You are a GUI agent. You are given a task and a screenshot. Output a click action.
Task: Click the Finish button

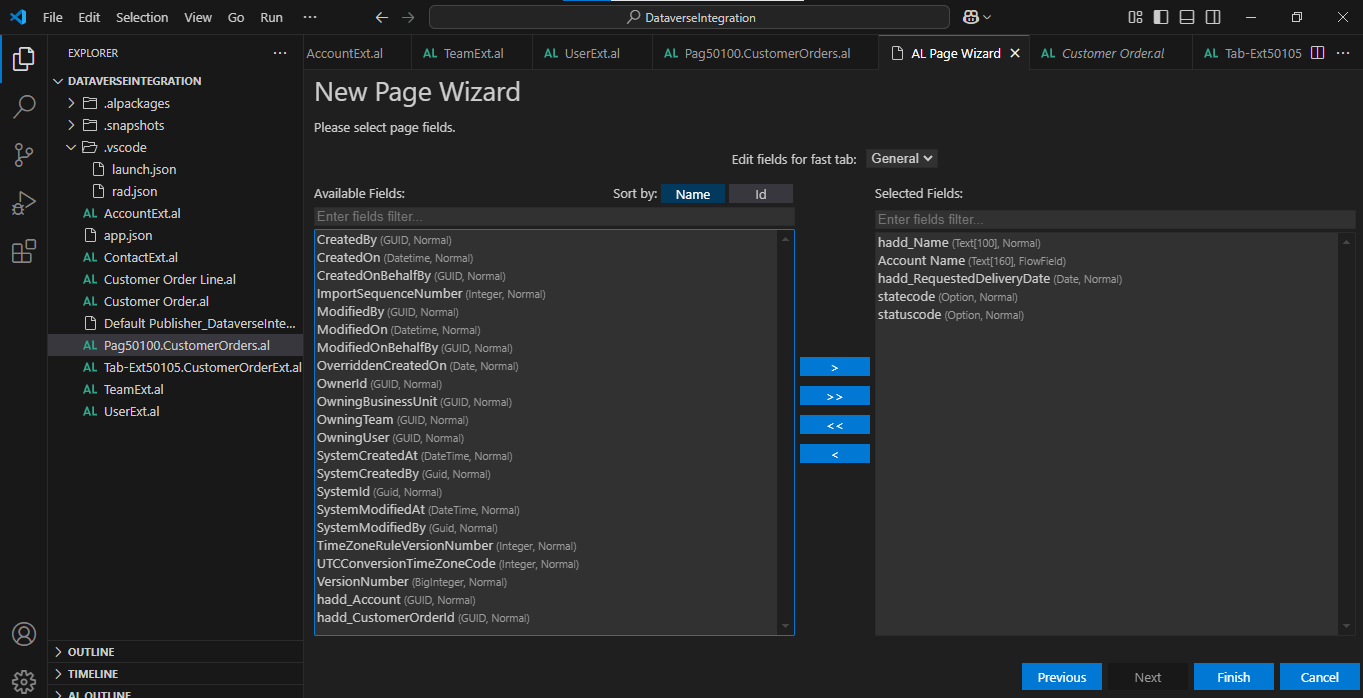[x=1233, y=677]
